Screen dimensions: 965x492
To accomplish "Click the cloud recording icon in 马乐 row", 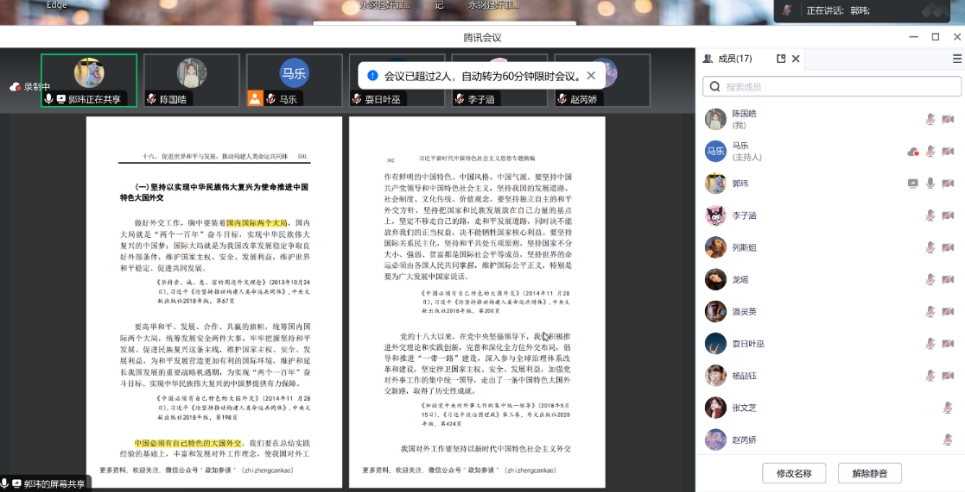I will click(x=913, y=152).
